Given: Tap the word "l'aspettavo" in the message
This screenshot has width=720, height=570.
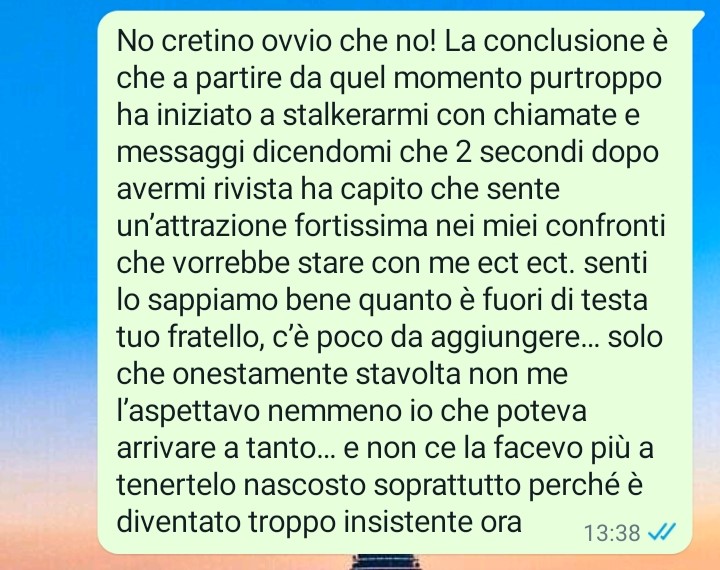Looking at the screenshot, I should (x=188, y=412).
